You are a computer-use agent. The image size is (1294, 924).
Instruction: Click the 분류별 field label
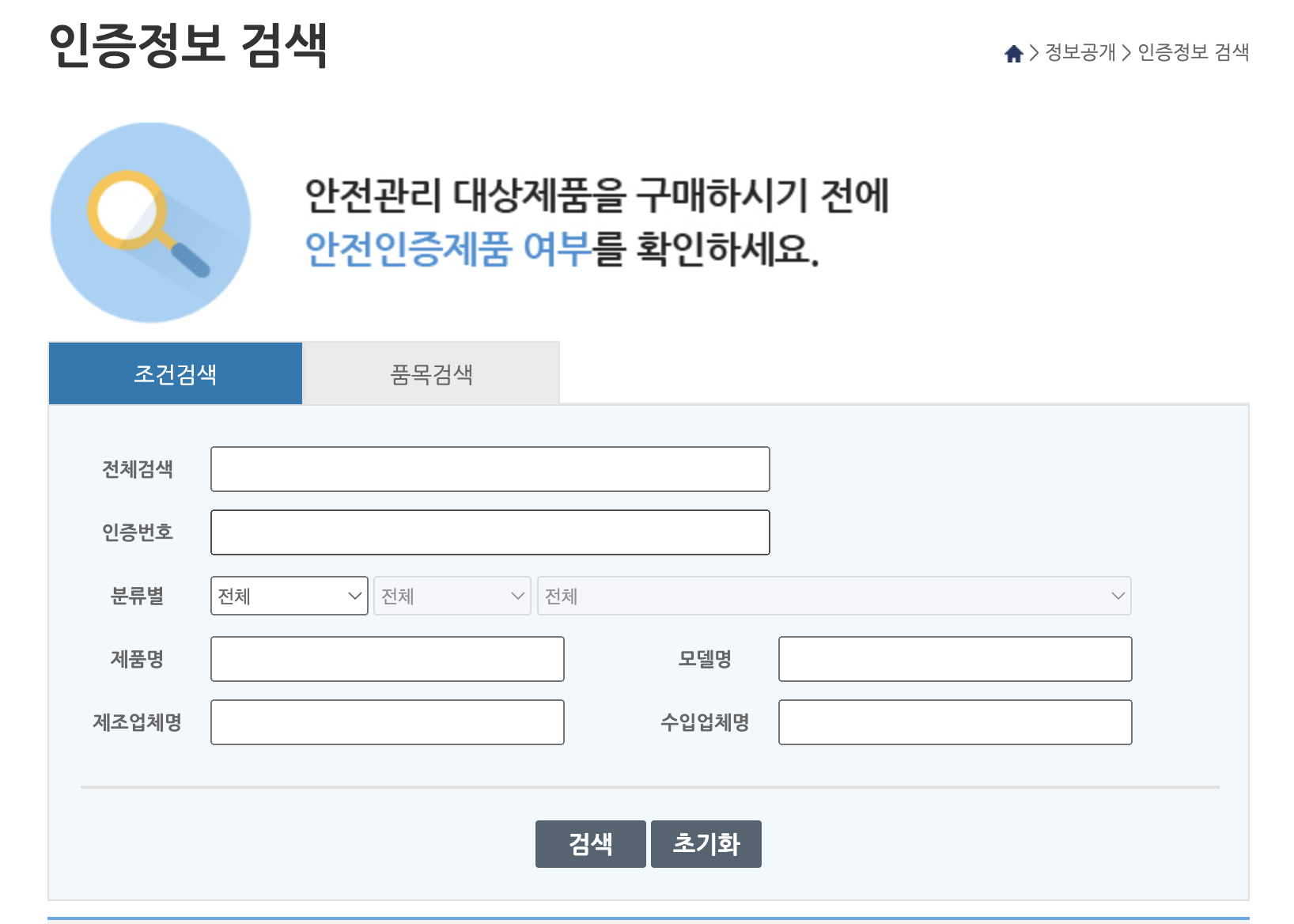tap(138, 596)
